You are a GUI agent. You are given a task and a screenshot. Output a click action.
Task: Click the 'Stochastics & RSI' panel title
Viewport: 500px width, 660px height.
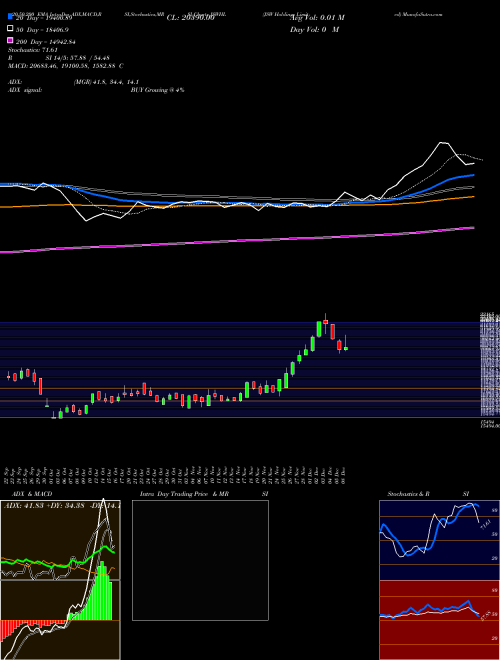click(428, 494)
